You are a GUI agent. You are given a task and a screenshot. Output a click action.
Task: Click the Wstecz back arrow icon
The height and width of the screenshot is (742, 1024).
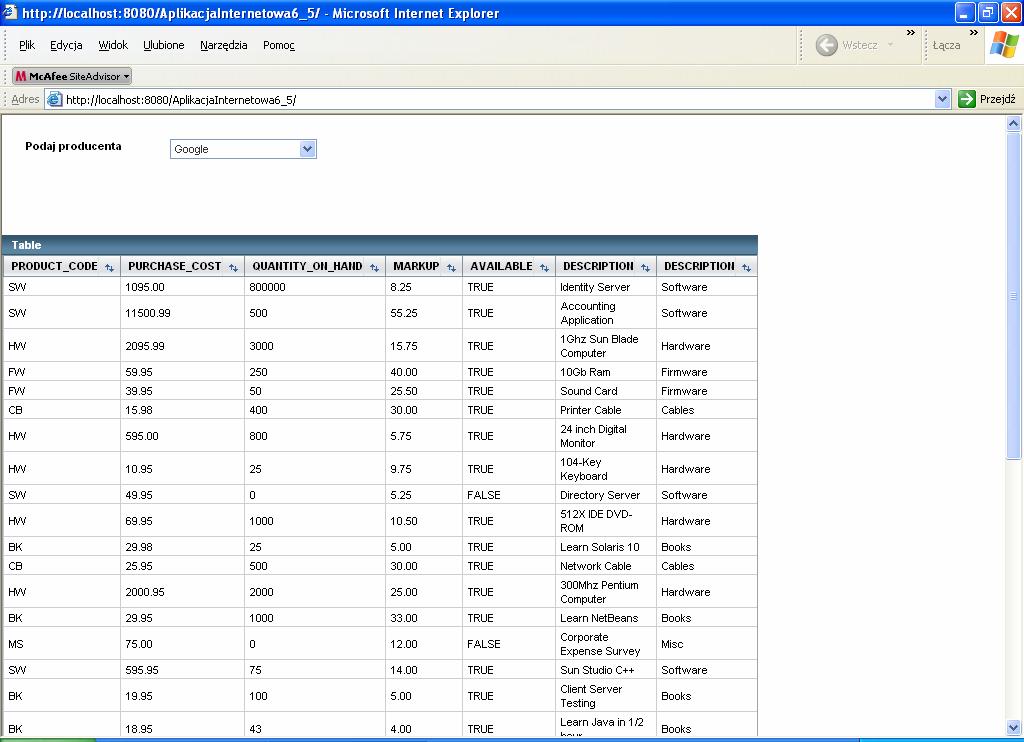[x=827, y=45]
